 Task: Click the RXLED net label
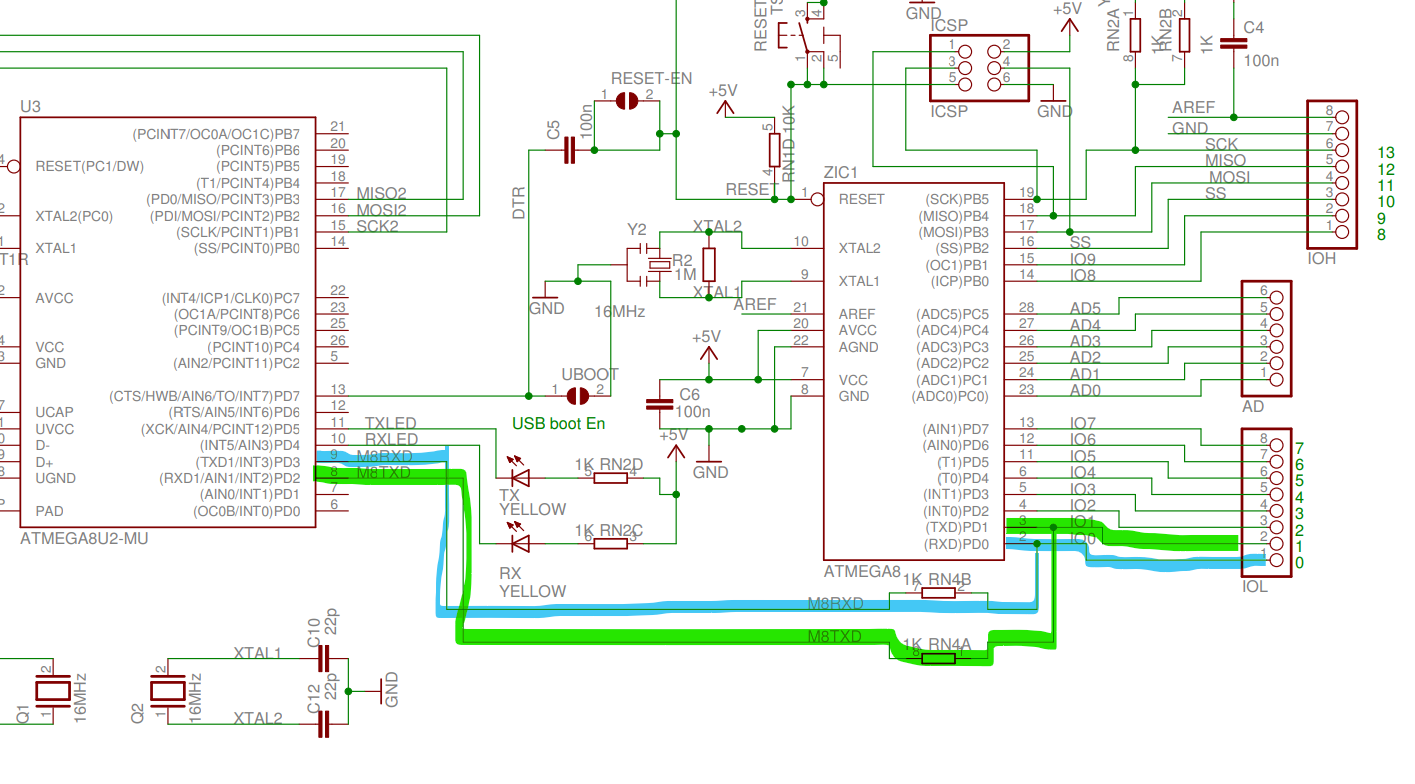tap(391, 439)
